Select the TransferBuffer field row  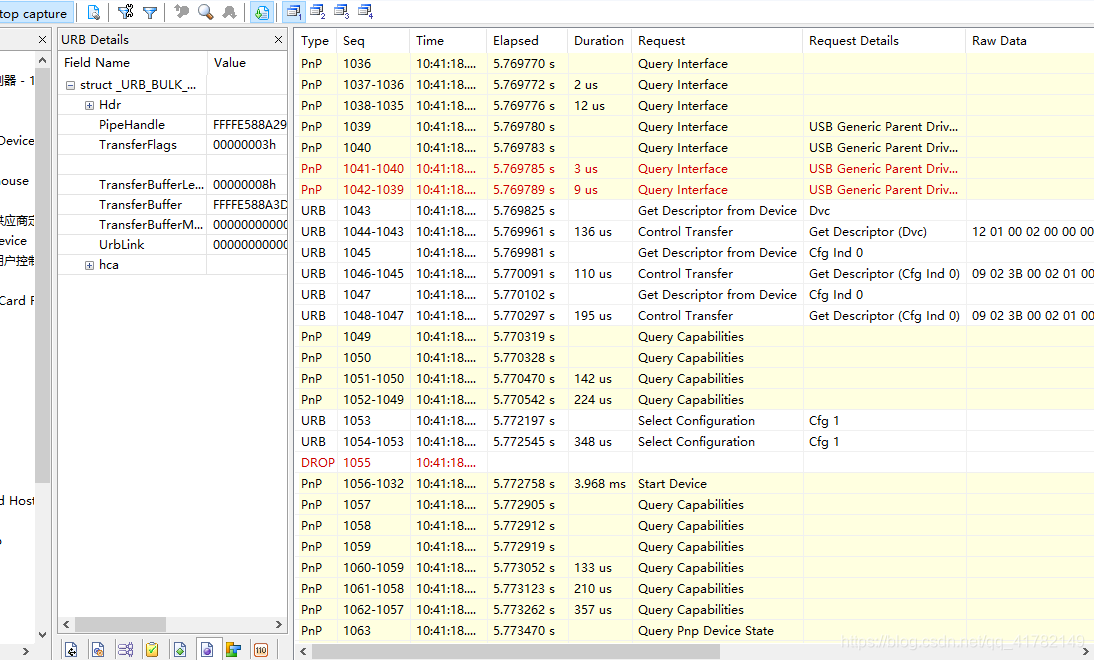172,205
